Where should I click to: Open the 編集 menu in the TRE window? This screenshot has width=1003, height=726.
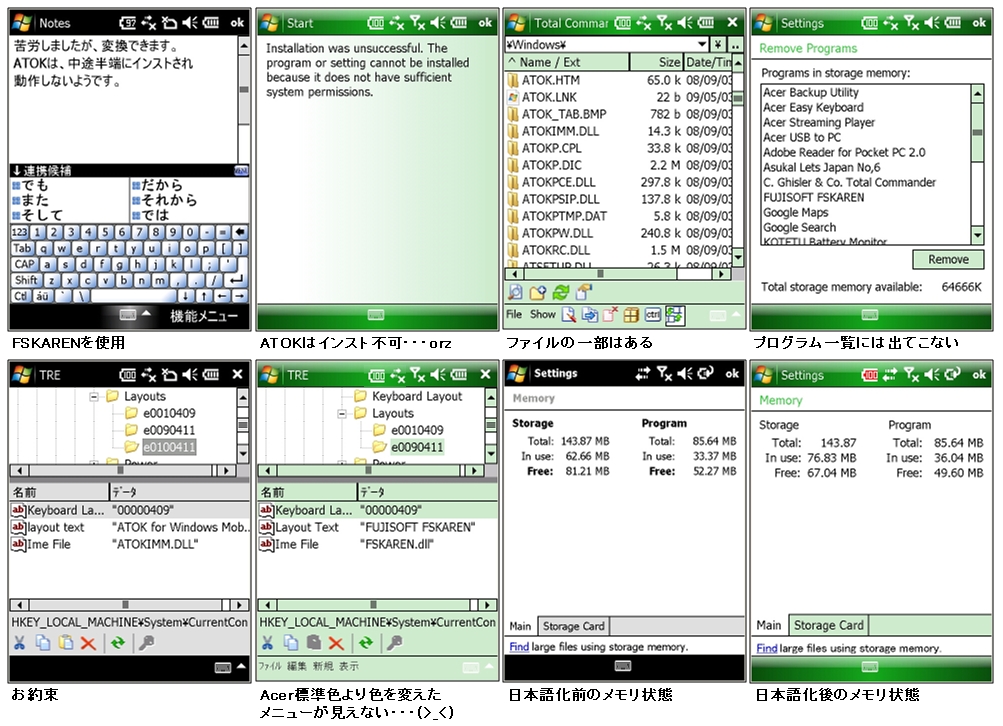point(296,667)
